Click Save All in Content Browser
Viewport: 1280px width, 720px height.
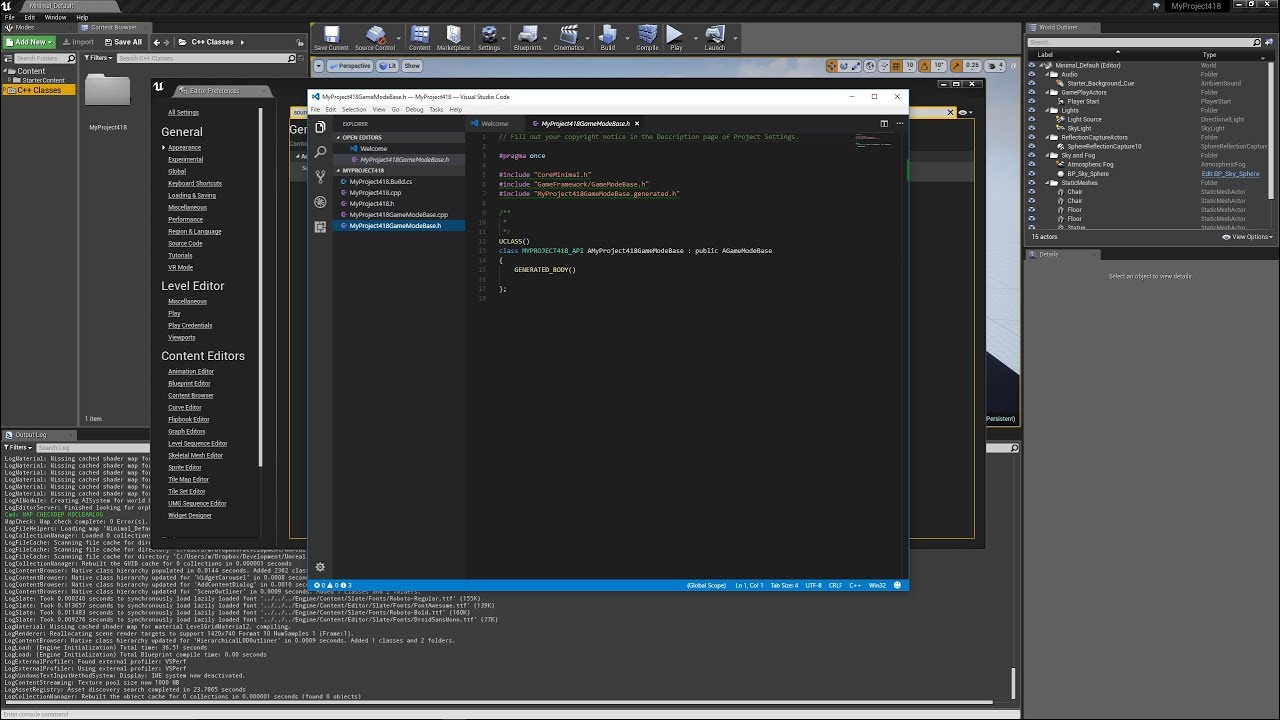click(x=122, y=42)
